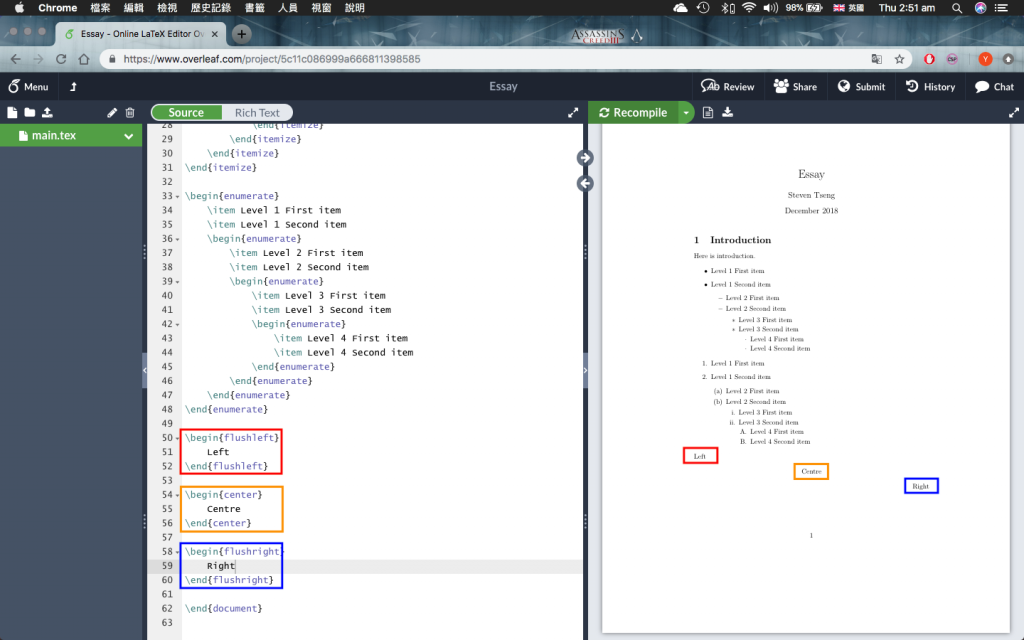Image resolution: width=1024 pixels, height=640 pixels.
Task: Delete file trash icon
Action: [x=130, y=112]
